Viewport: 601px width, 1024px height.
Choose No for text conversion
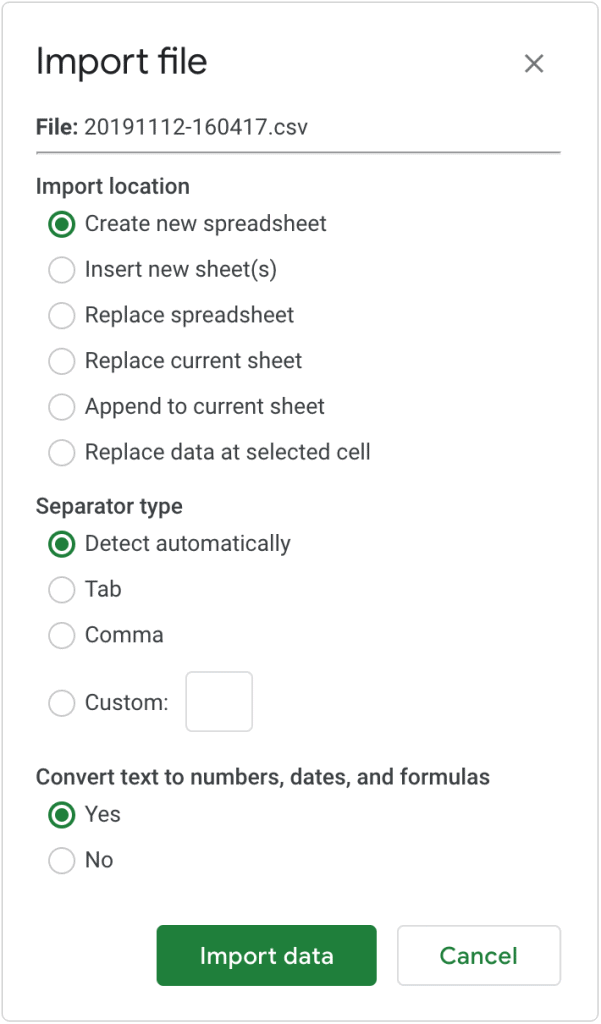(x=62, y=861)
